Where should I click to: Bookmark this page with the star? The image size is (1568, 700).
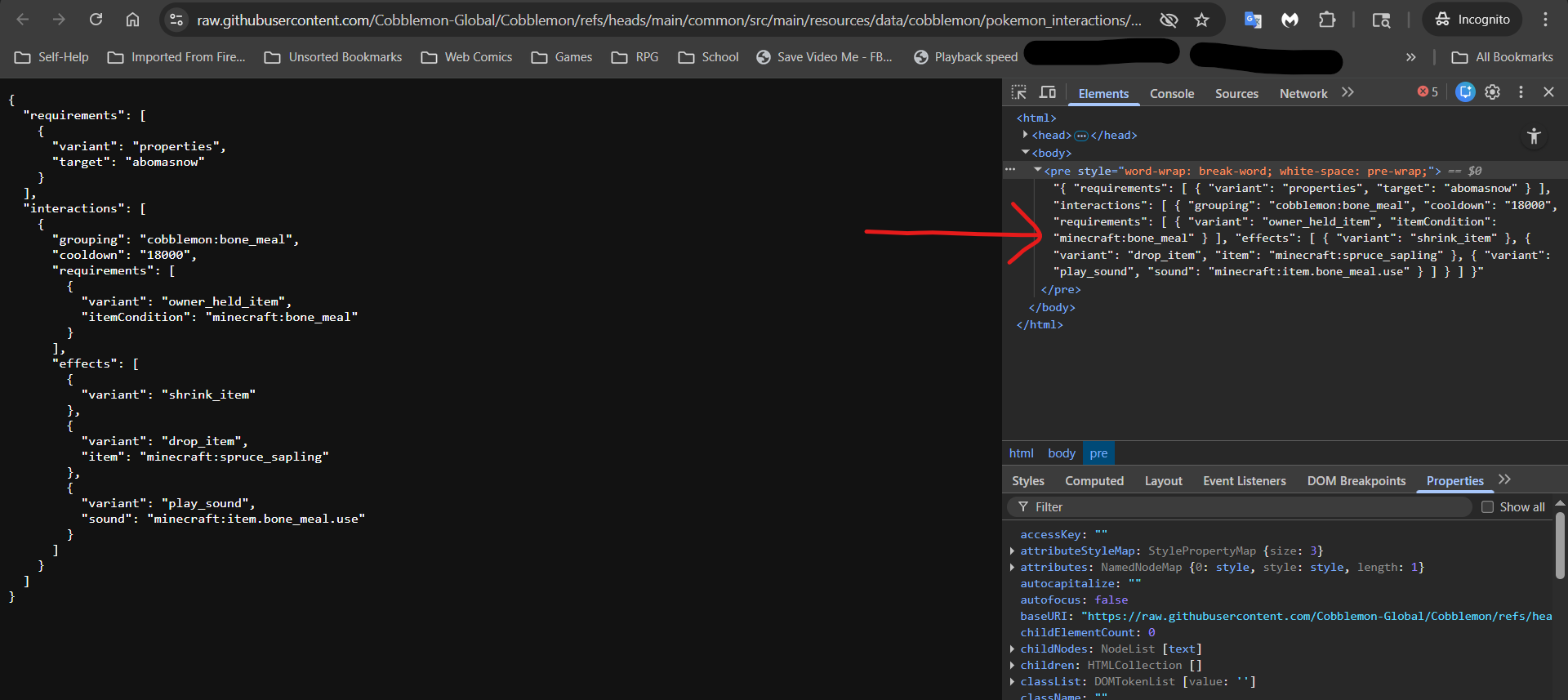pos(1201,20)
